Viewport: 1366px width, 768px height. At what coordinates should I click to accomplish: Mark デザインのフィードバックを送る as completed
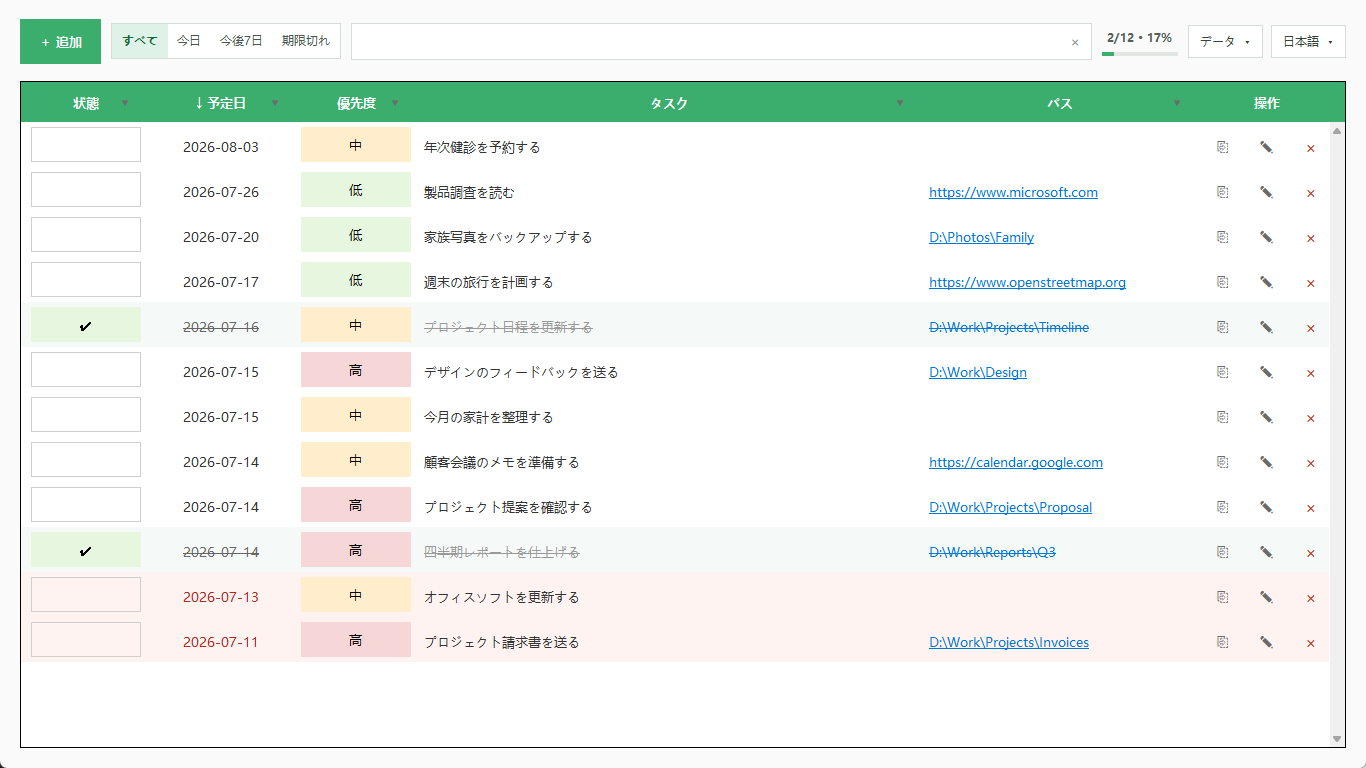pos(86,369)
